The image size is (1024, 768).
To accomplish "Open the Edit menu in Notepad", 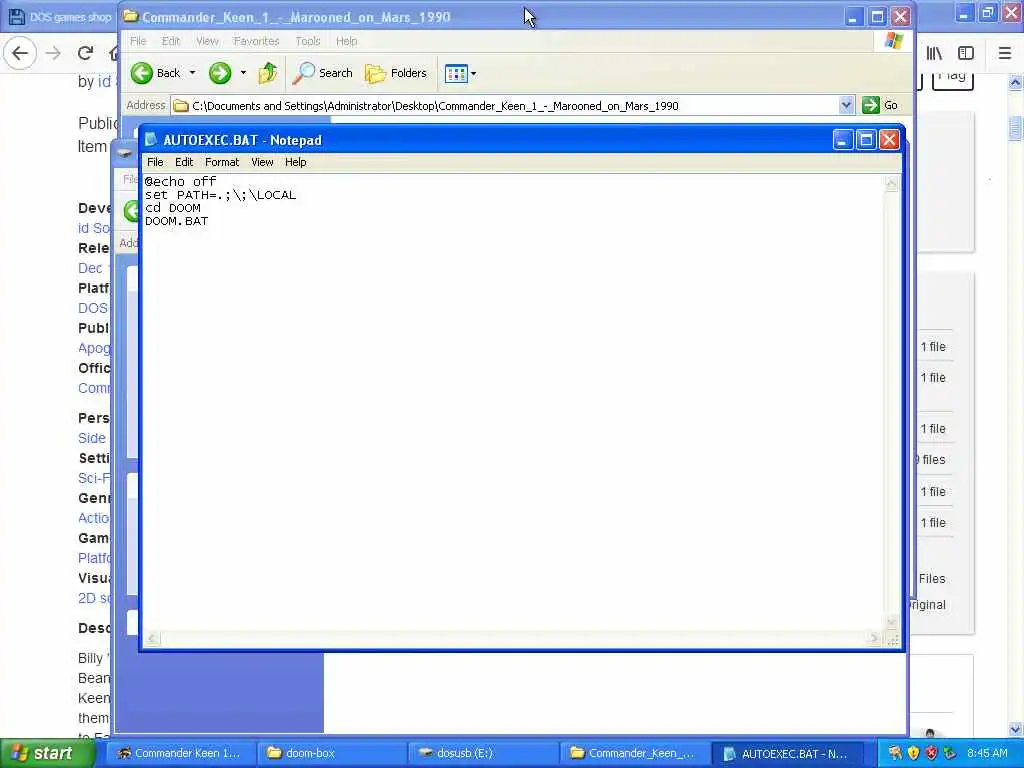I will click(184, 162).
